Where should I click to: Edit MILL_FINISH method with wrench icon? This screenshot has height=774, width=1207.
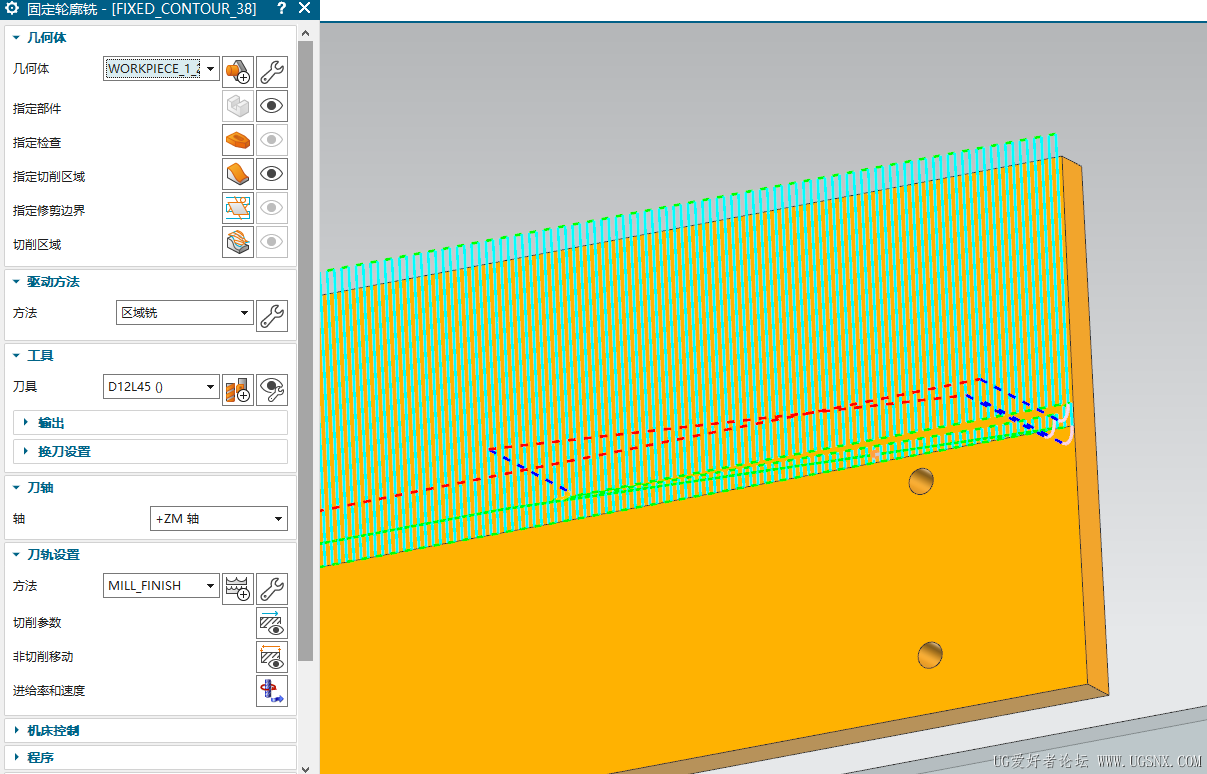click(x=272, y=588)
